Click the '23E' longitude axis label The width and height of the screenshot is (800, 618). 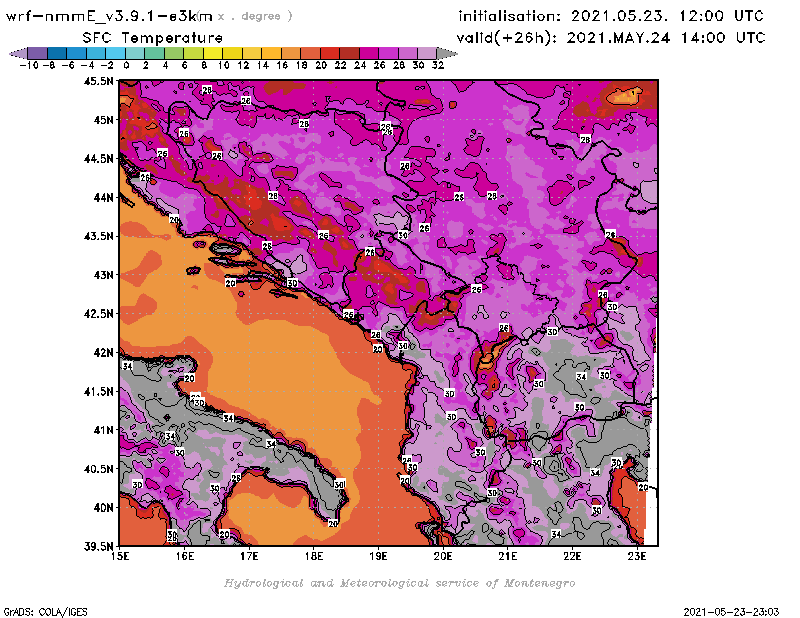coord(637,556)
